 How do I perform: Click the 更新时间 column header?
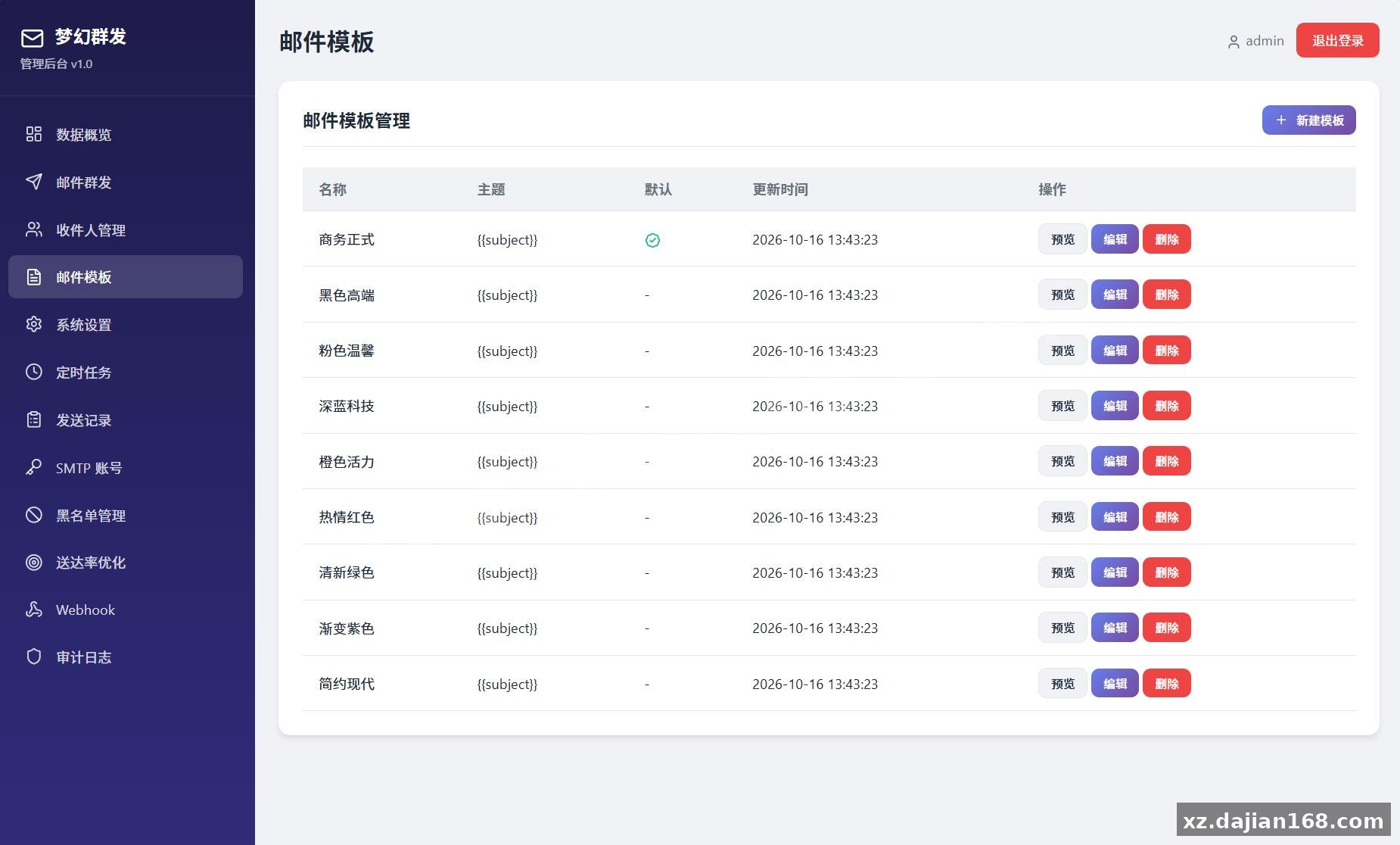click(779, 189)
